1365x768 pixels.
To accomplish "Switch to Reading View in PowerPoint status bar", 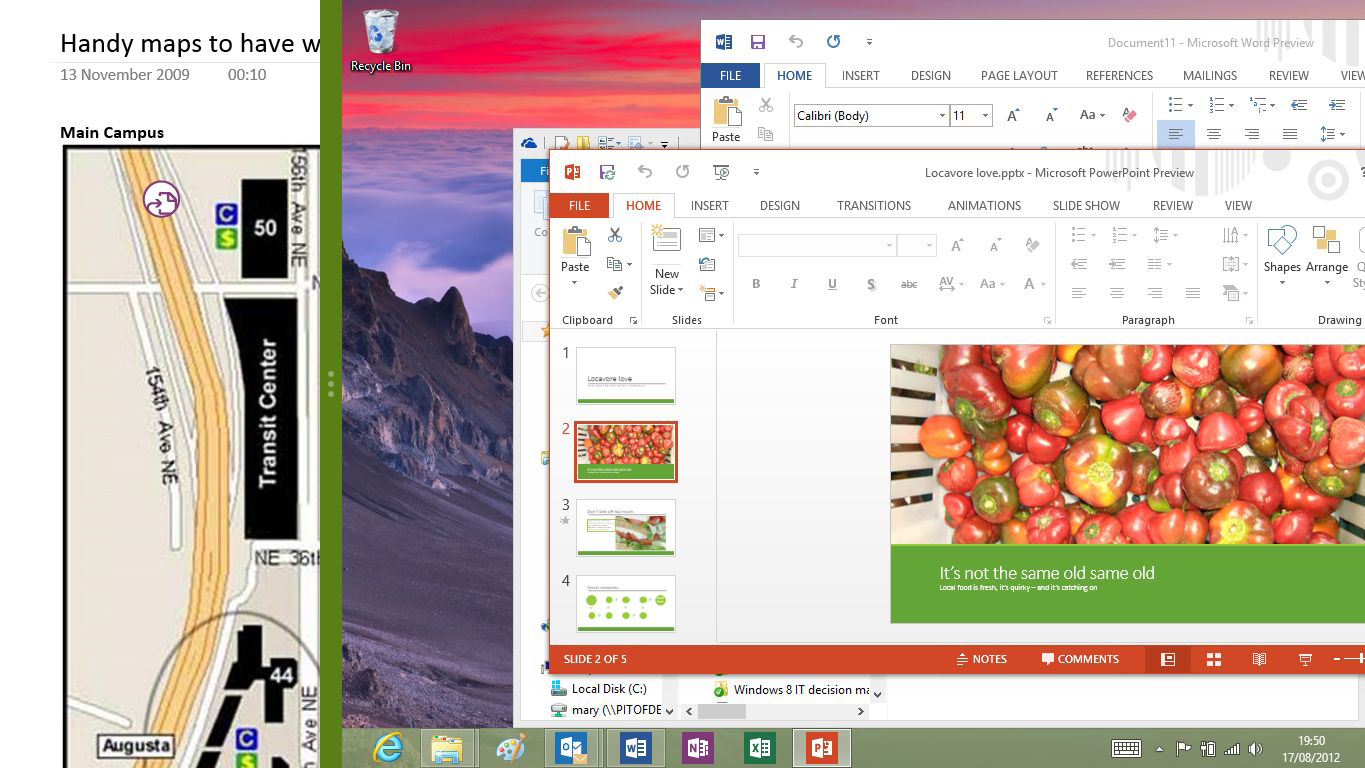I will tap(1260, 659).
